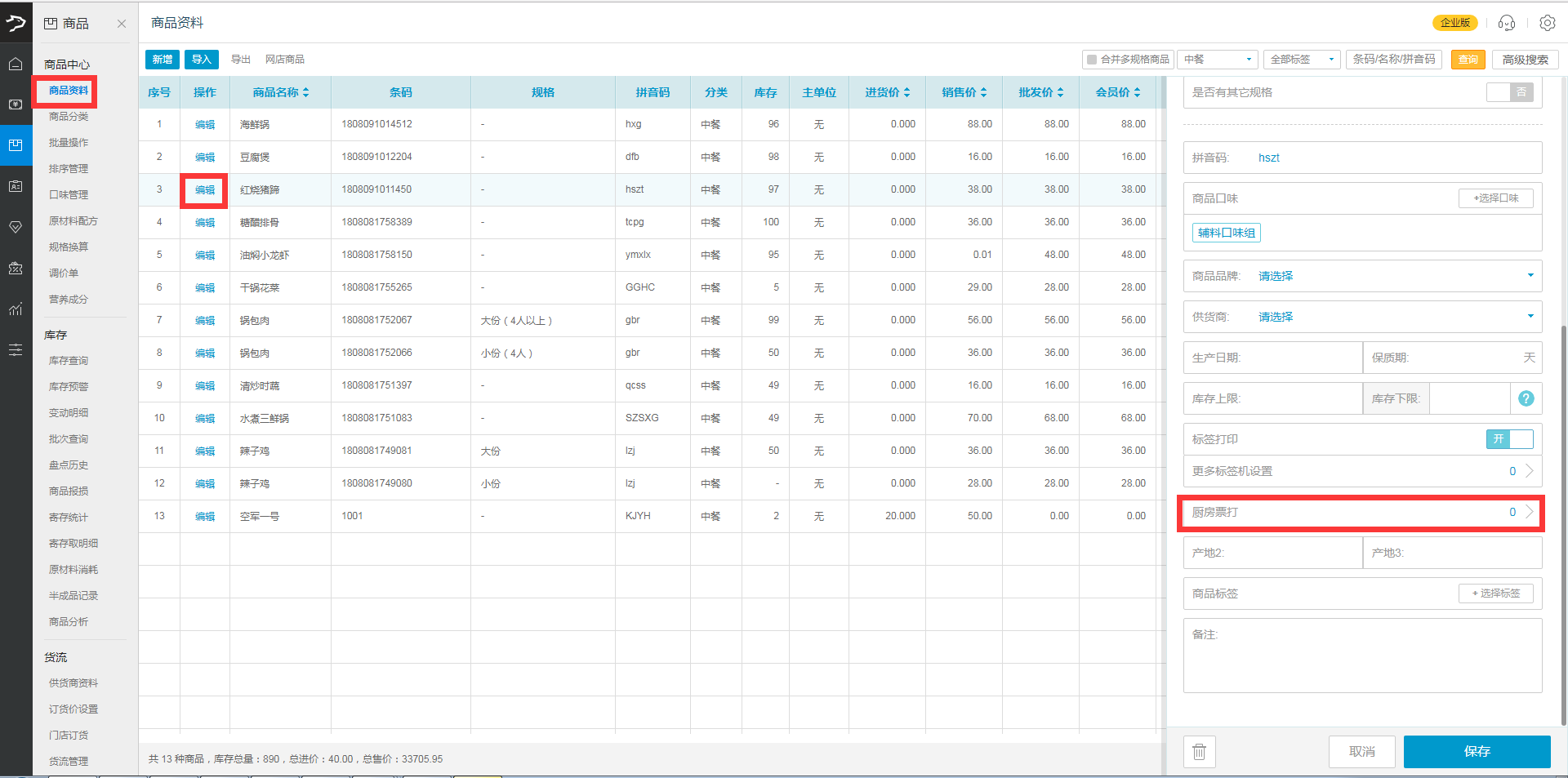Image resolution: width=1568 pixels, height=778 pixels.
Task: Click the product icon beside the 商品 panel title
Action: click(51, 24)
